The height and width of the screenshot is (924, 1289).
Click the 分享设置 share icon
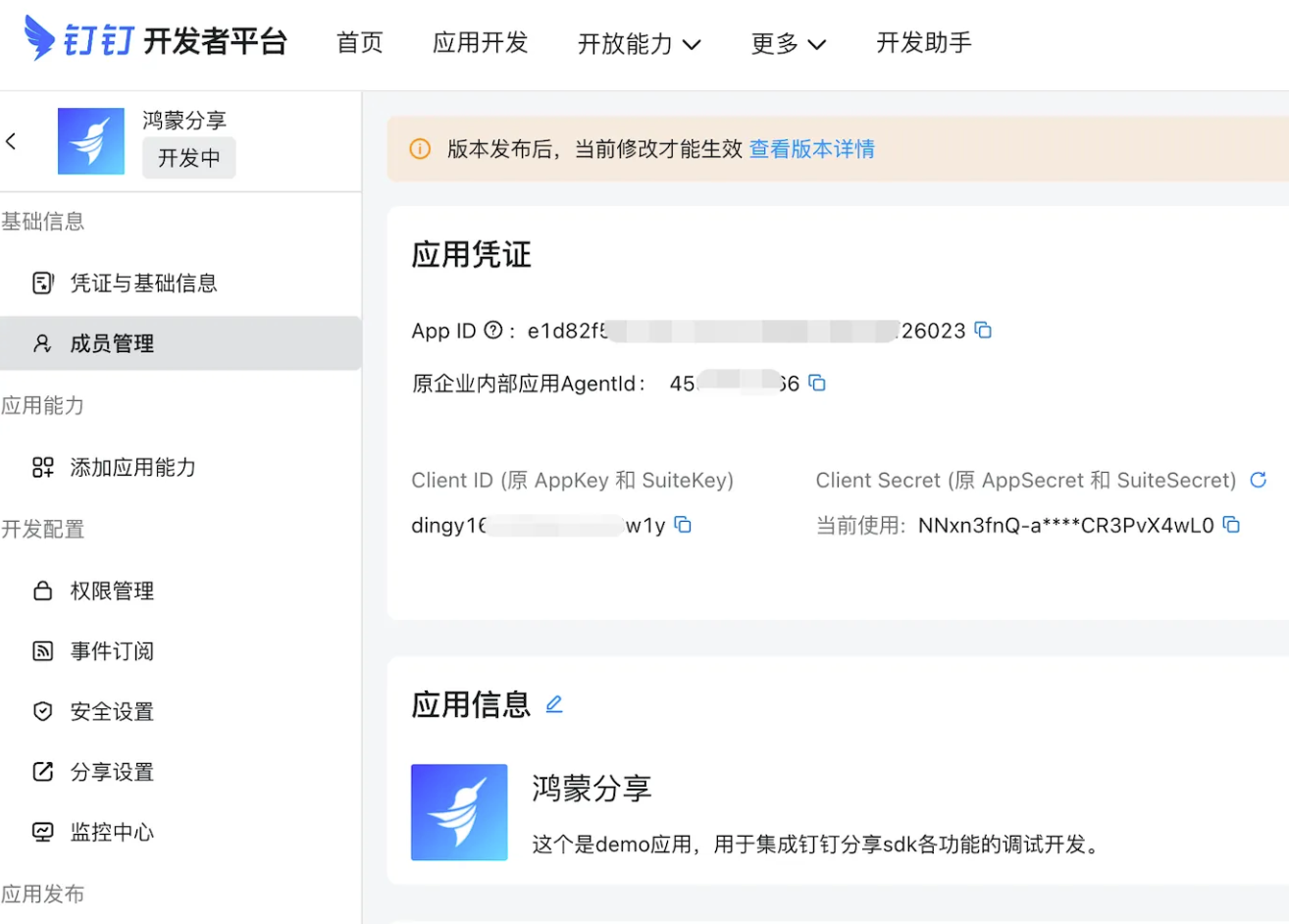click(43, 772)
